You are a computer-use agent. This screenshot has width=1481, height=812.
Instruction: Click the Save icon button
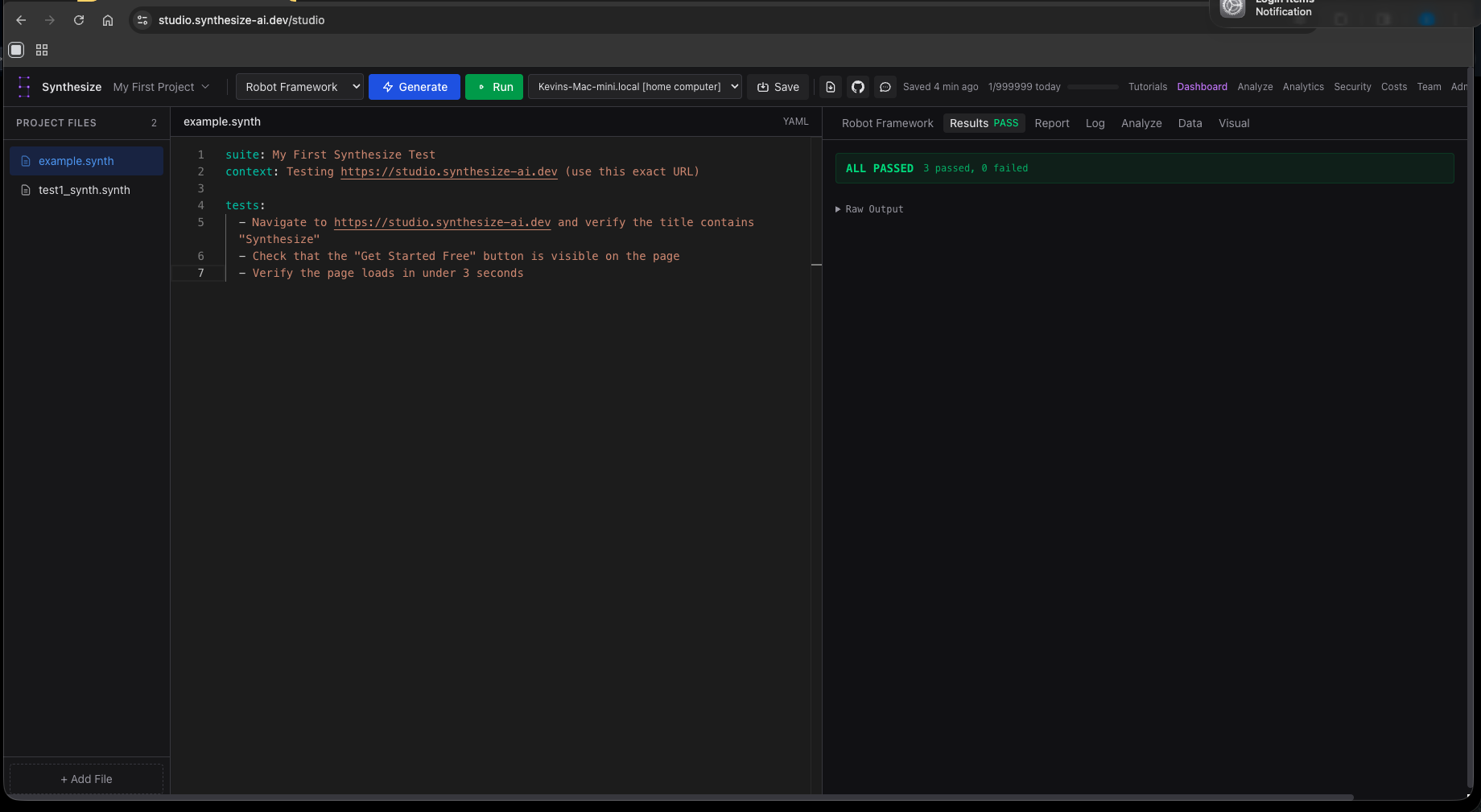click(x=777, y=86)
